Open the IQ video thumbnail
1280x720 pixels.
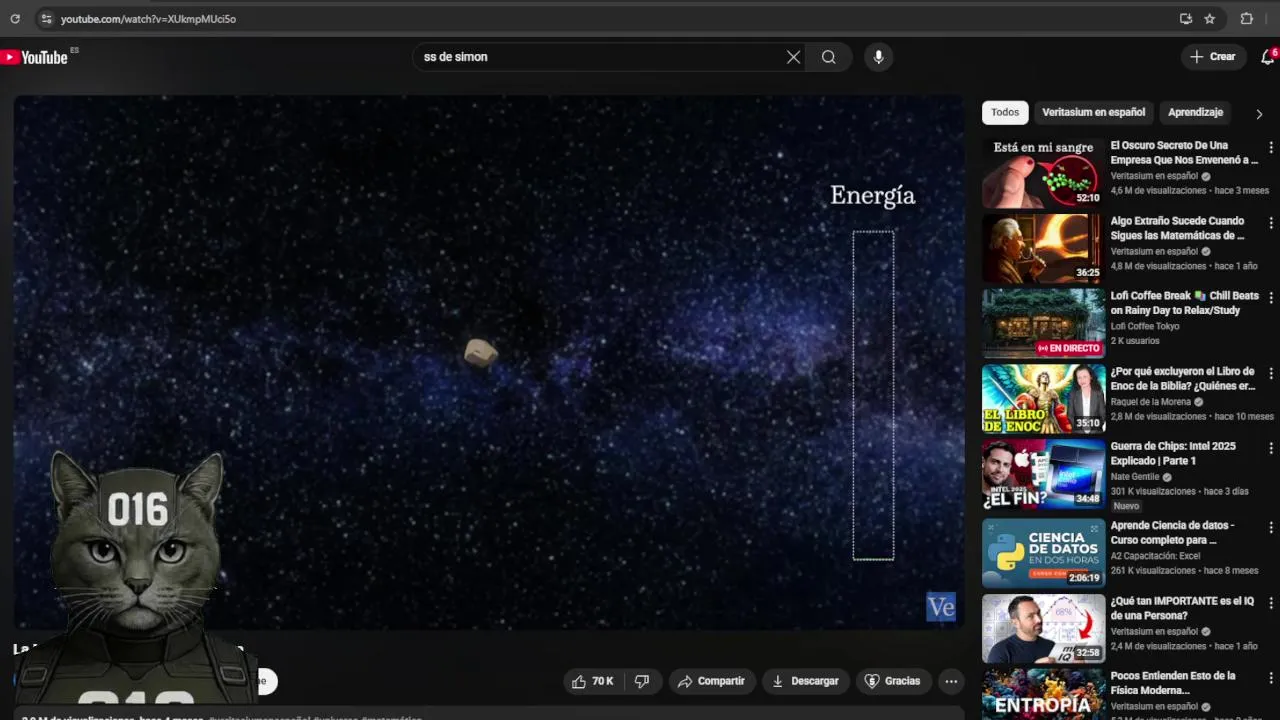point(1043,628)
